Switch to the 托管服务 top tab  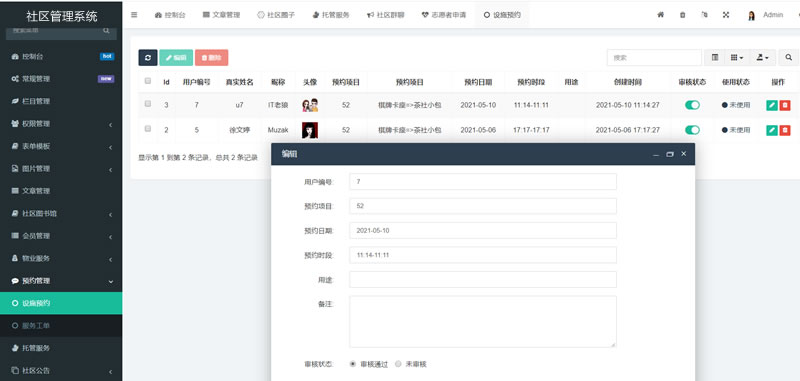point(331,15)
